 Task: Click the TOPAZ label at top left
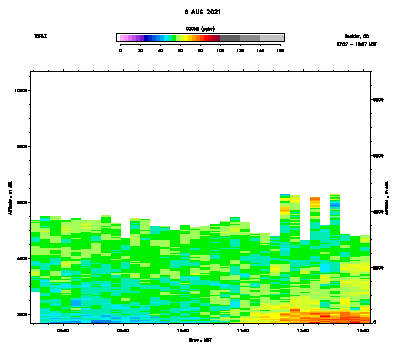click(x=40, y=36)
